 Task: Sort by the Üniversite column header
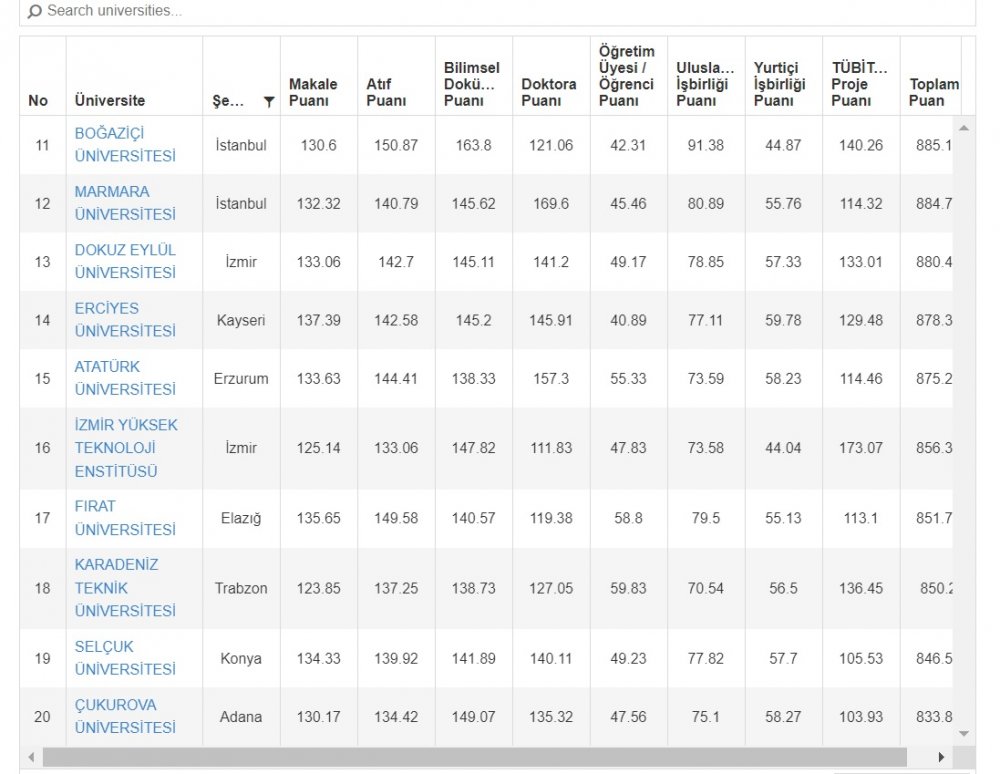click(x=110, y=101)
